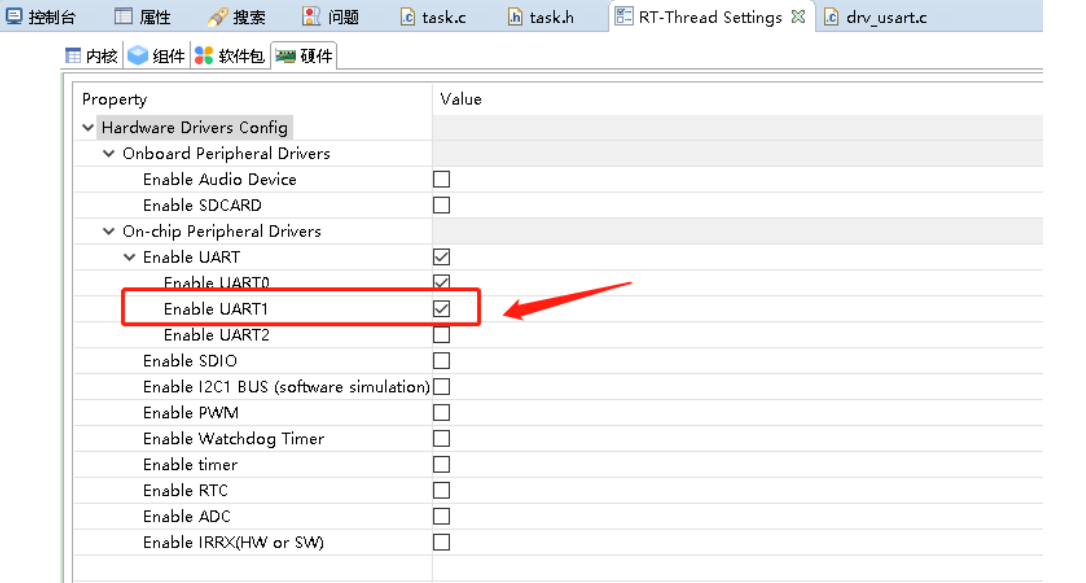Uncheck the Enable UART0 checkbox
1086x583 pixels.
point(441,281)
